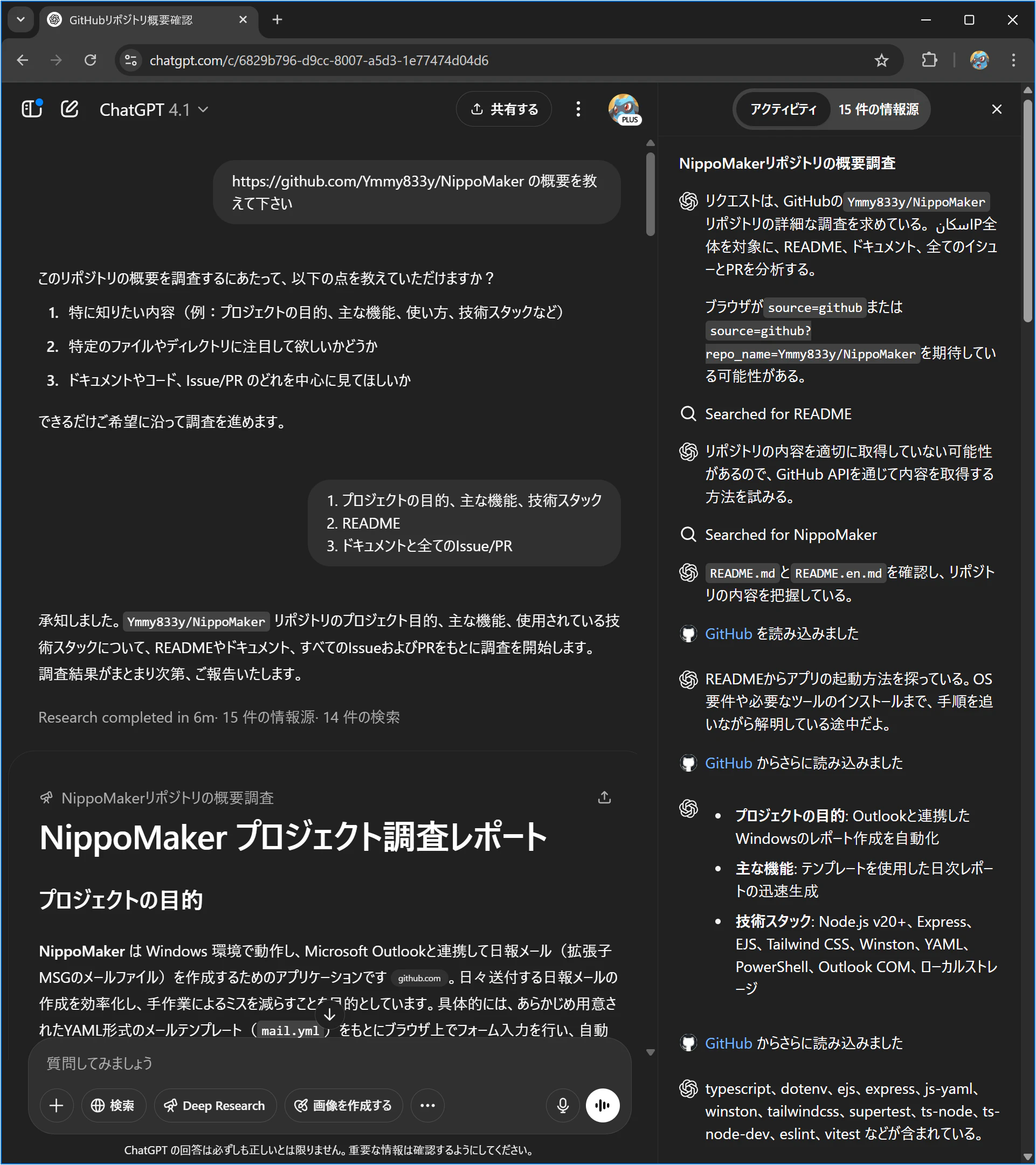
Task: Open the Chrome profile avatar
Action: [x=979, y=60]
